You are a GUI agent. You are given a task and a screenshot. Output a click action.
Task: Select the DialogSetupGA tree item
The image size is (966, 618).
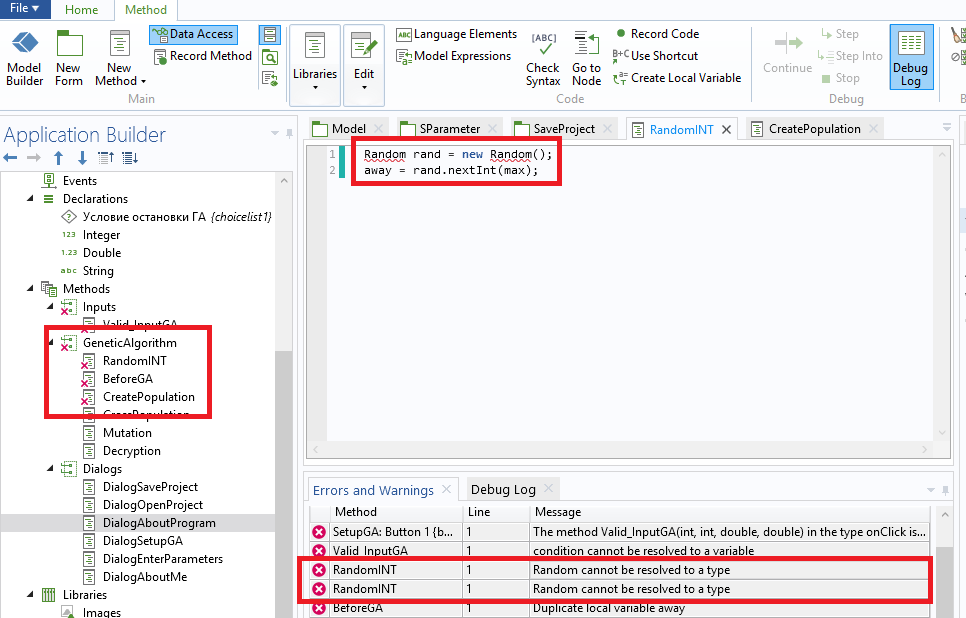click(142, 541)
